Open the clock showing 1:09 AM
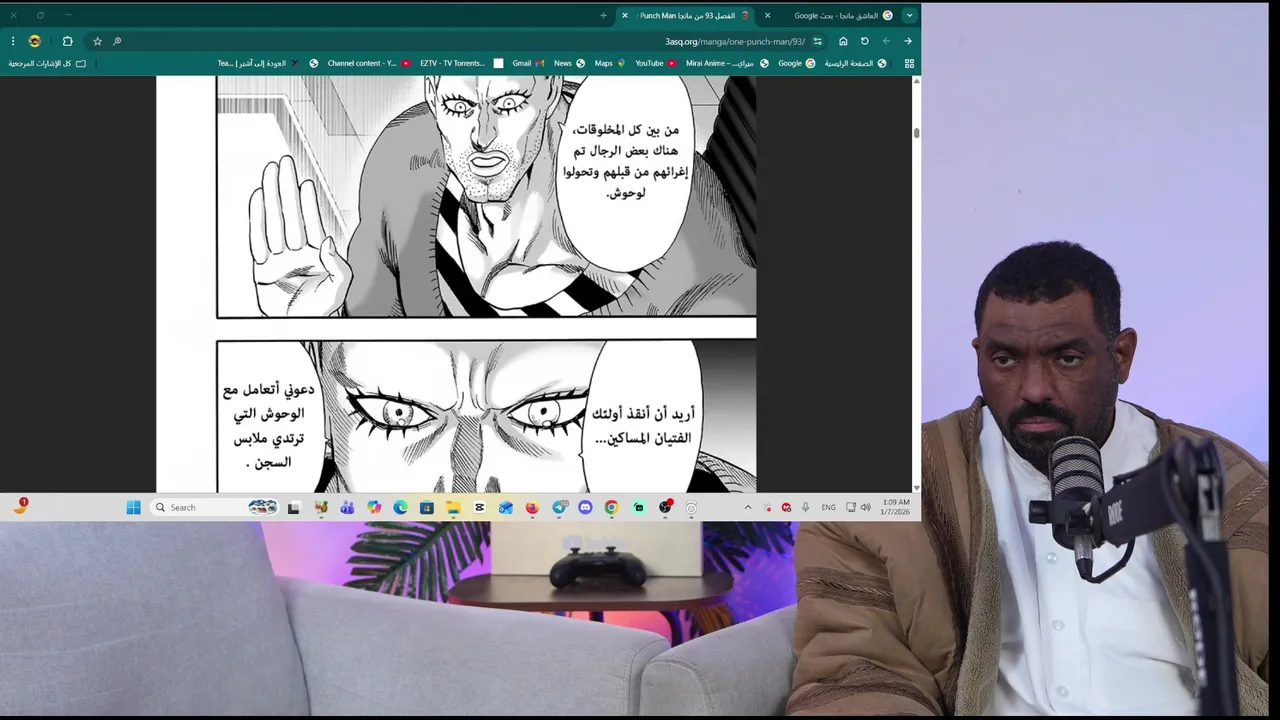1280x720 pixels. 895,507
